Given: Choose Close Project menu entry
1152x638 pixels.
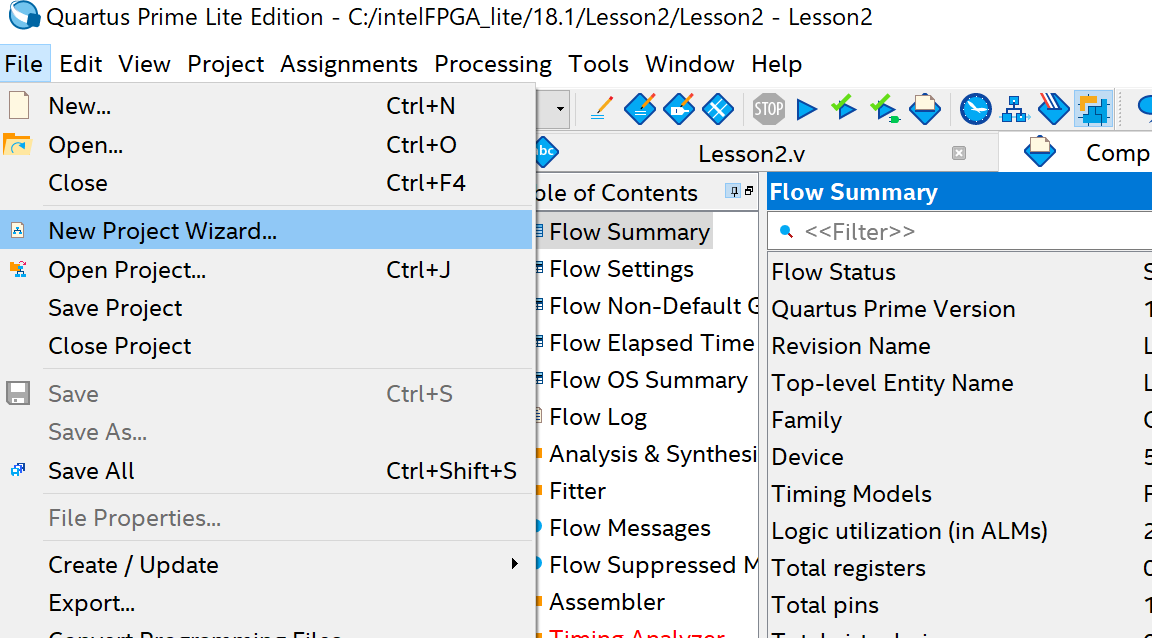Looking at the screenshot, I should pyautogui.click(x=266, y=345).
